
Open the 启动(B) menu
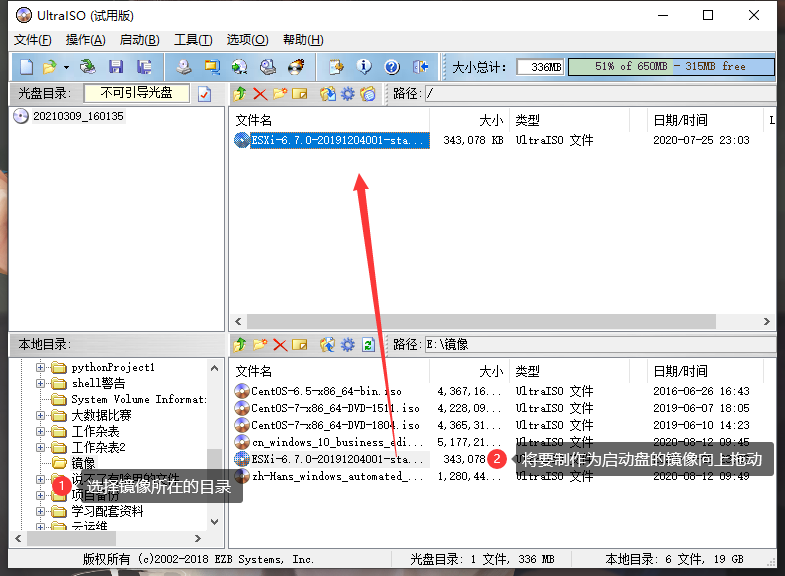click(140, 40)
